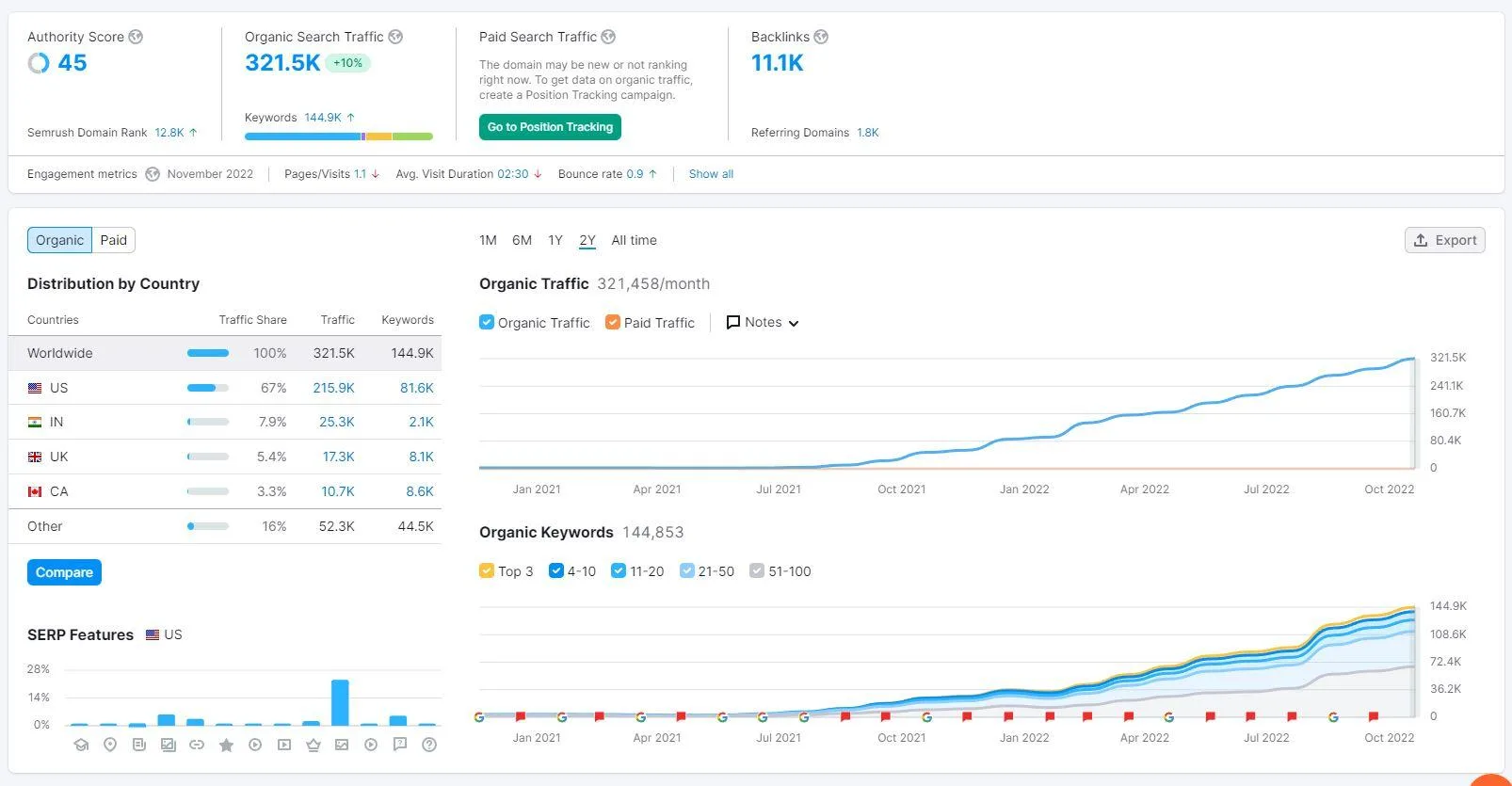Open the 215.9K US traffic link

(333, 388)
